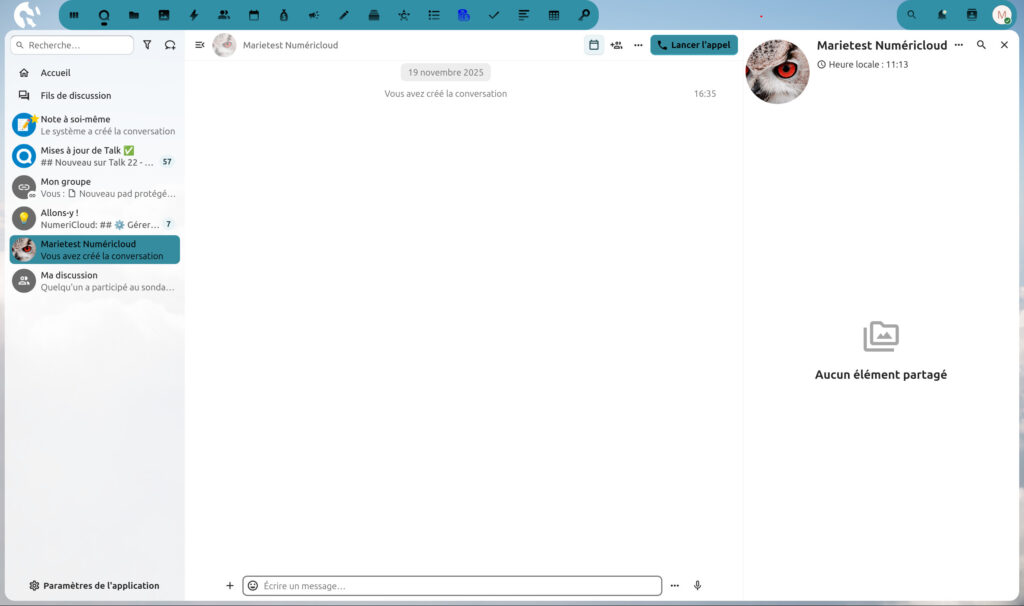This screenshot has height=606, width=1024.
Task: Click the owl avatar in the chat header
Action: click(x=224, y=45)
